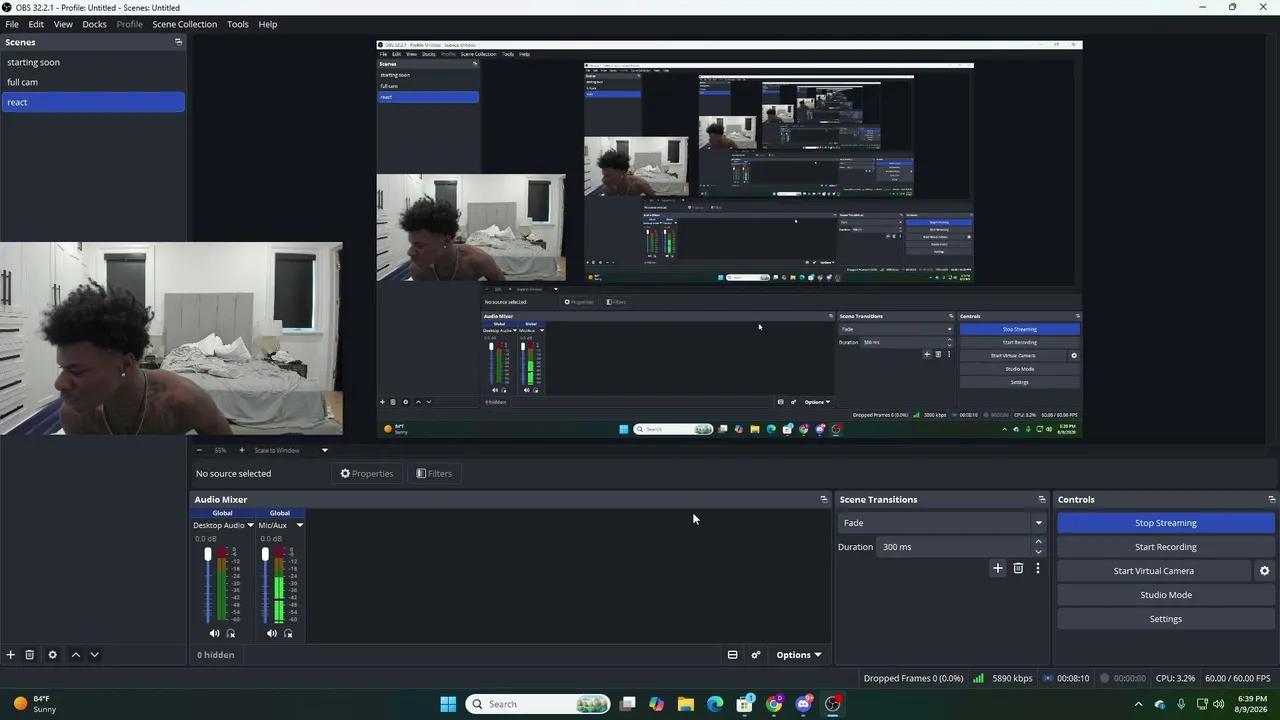Mute the Desktop Audio speaker icon

click(x=214, y=633)
